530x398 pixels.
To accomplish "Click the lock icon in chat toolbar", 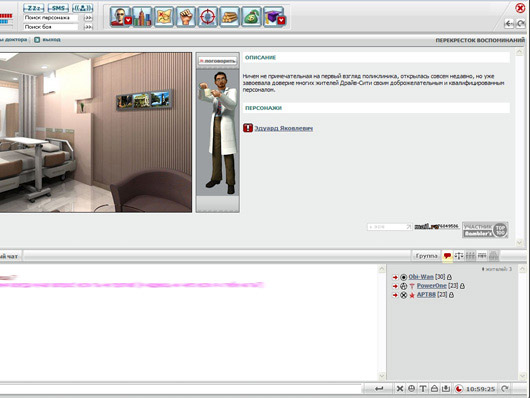I will pos(434,389).
